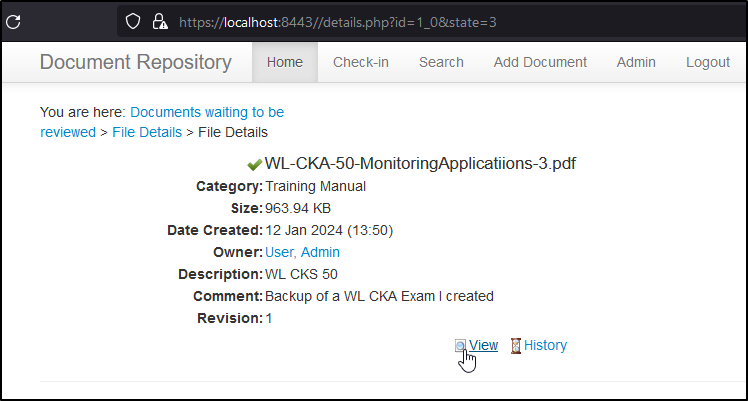Open the Home tab
The image size is (748, 401).
(x=285, y=62)
